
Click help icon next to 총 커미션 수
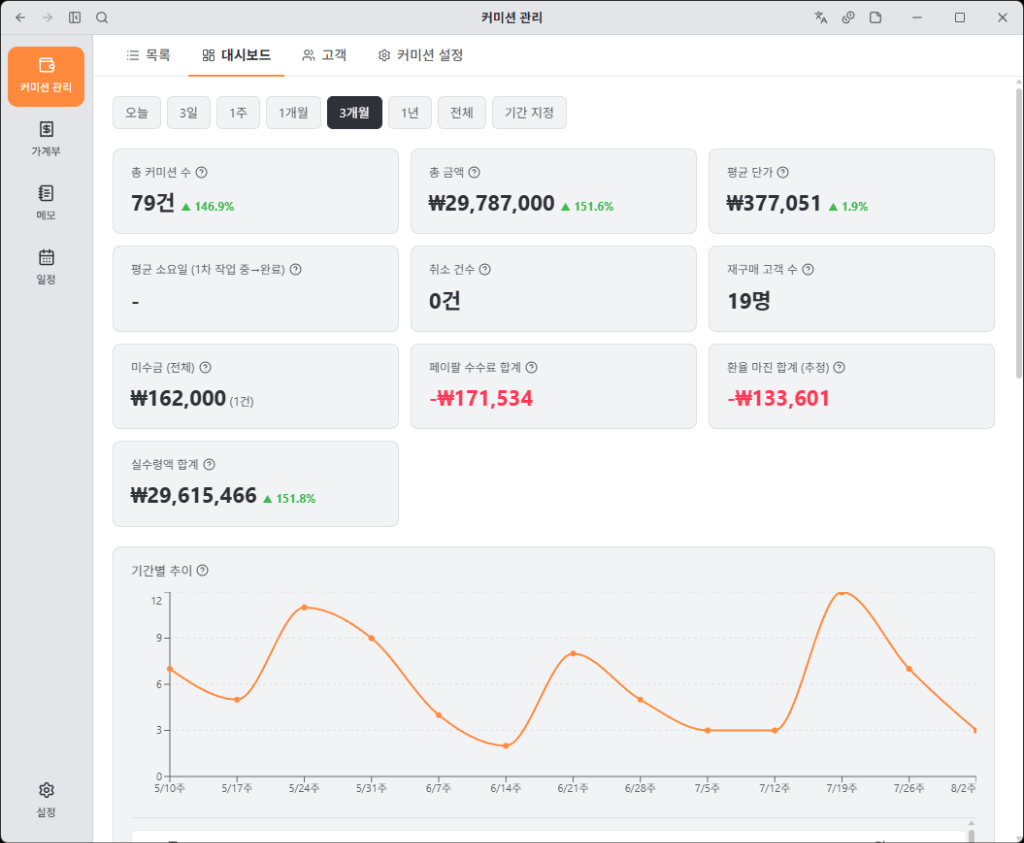pos(202,172)
